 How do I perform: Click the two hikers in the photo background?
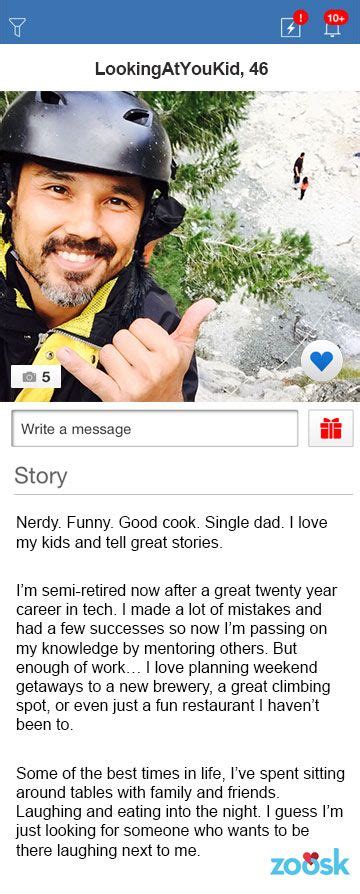[301, 176]
